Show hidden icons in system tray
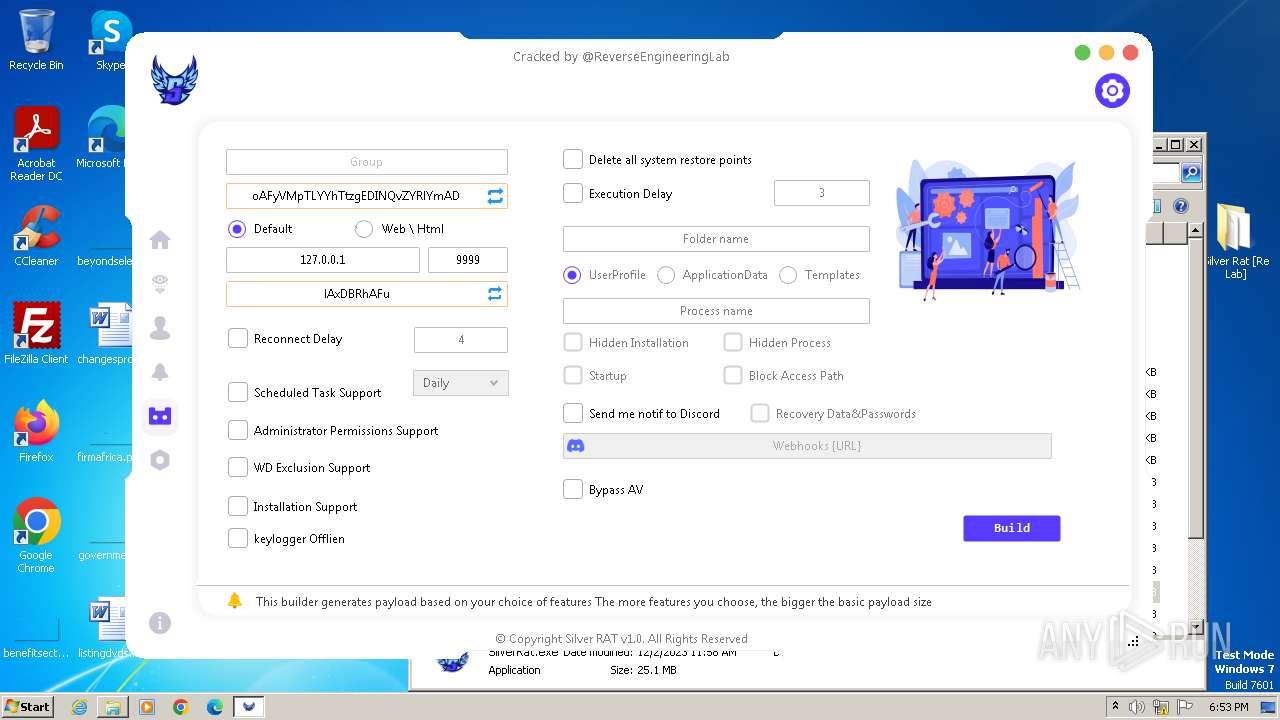1280x720 pixels. coord(1115,707)
